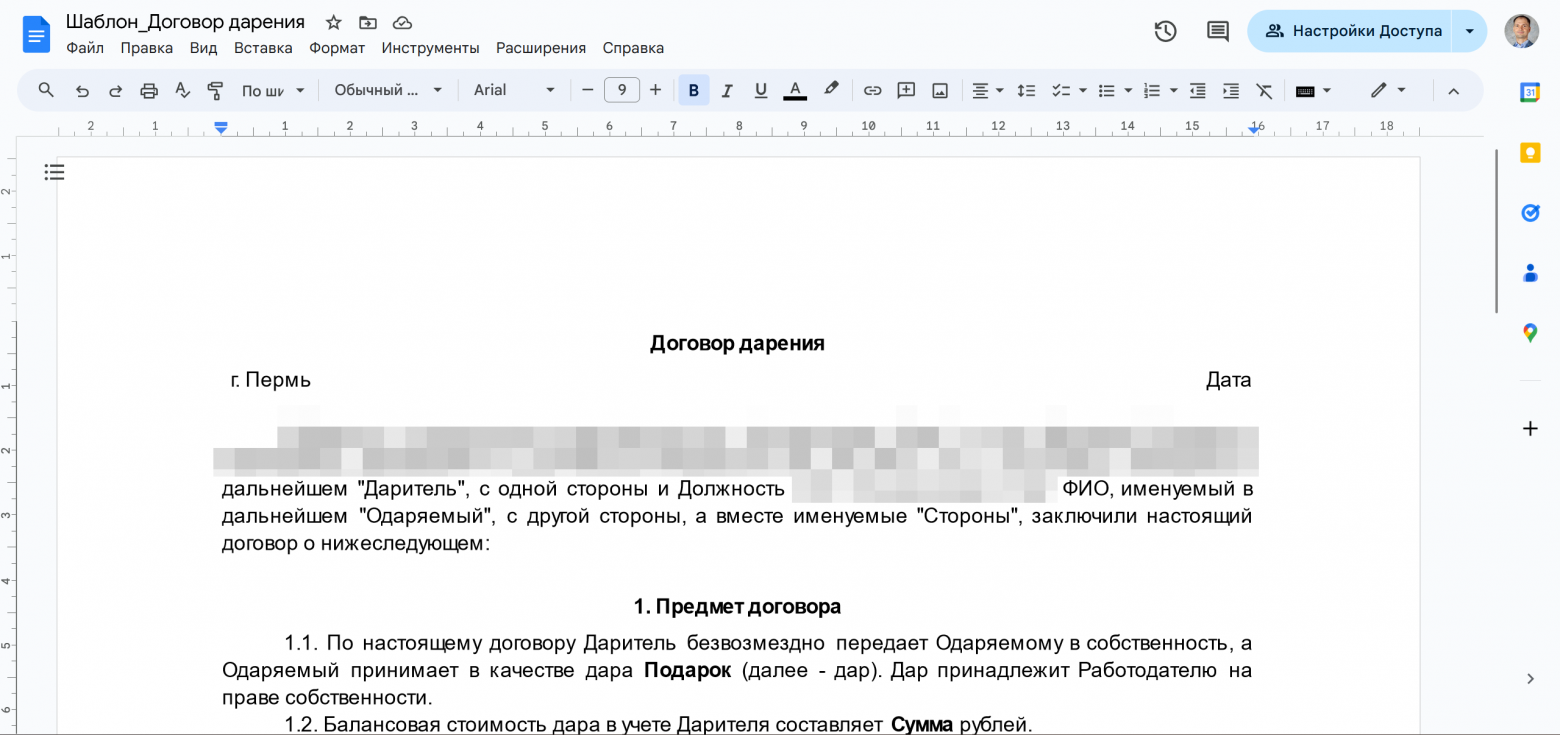This screenshot has height=735, width=1560.
Task: Click the Настройки Доступа share button
Action: coord(1350,31)
